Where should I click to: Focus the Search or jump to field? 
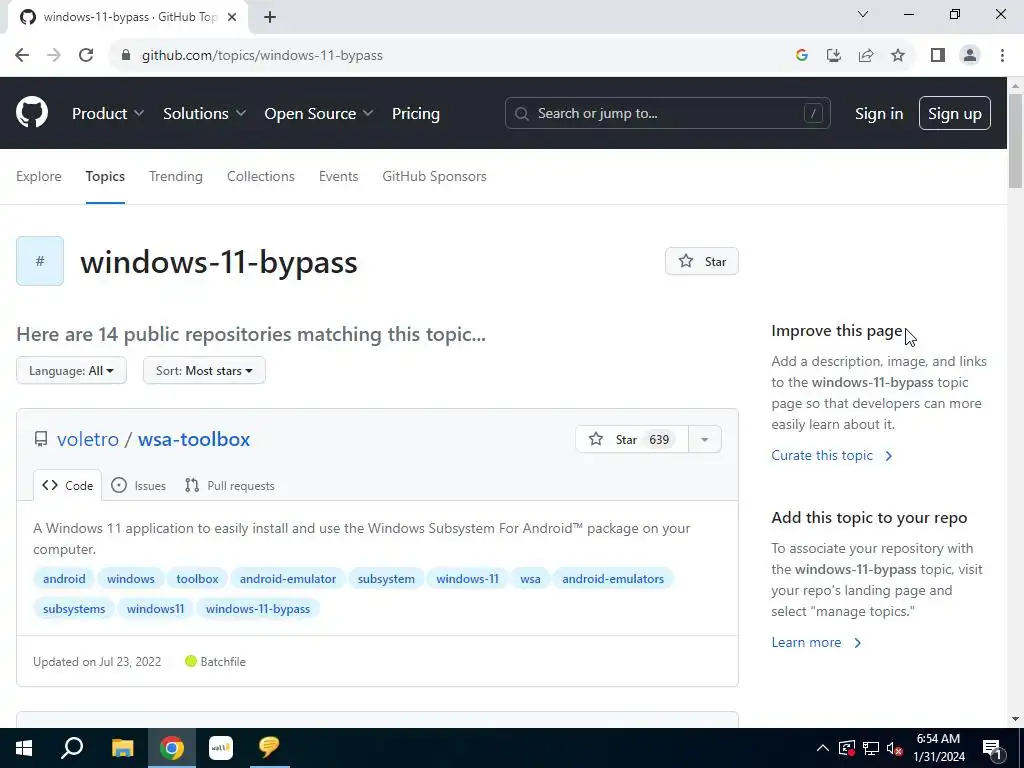(x=667, y=113)
